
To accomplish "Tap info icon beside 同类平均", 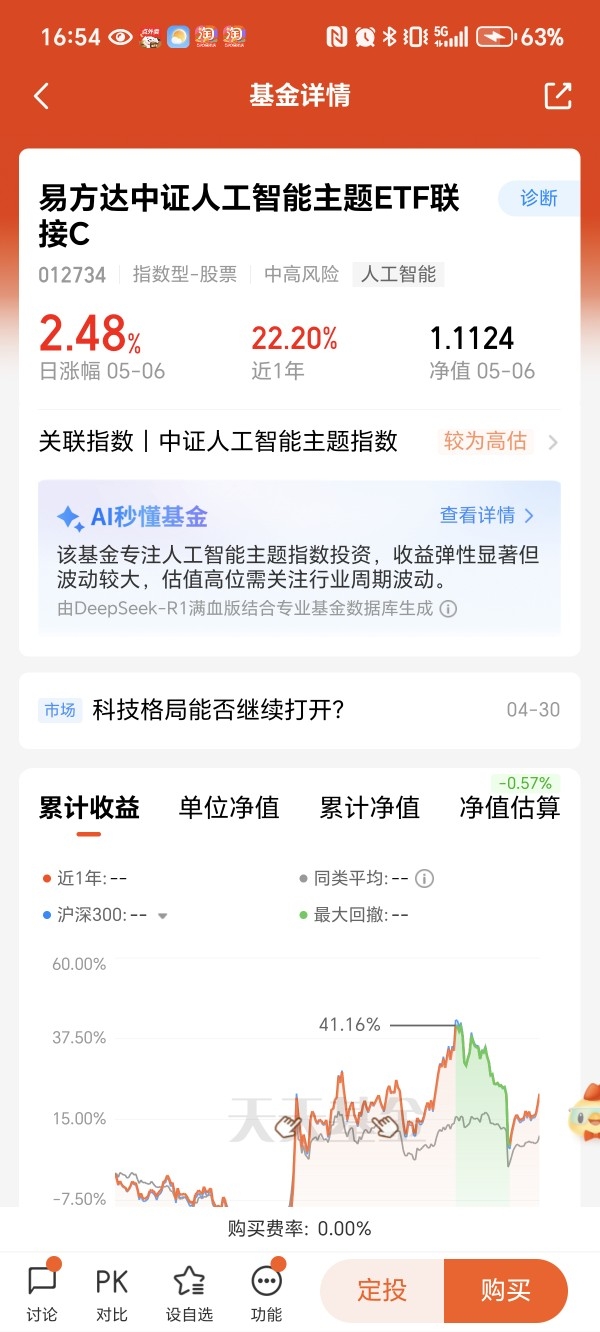I will pos(425,879).
